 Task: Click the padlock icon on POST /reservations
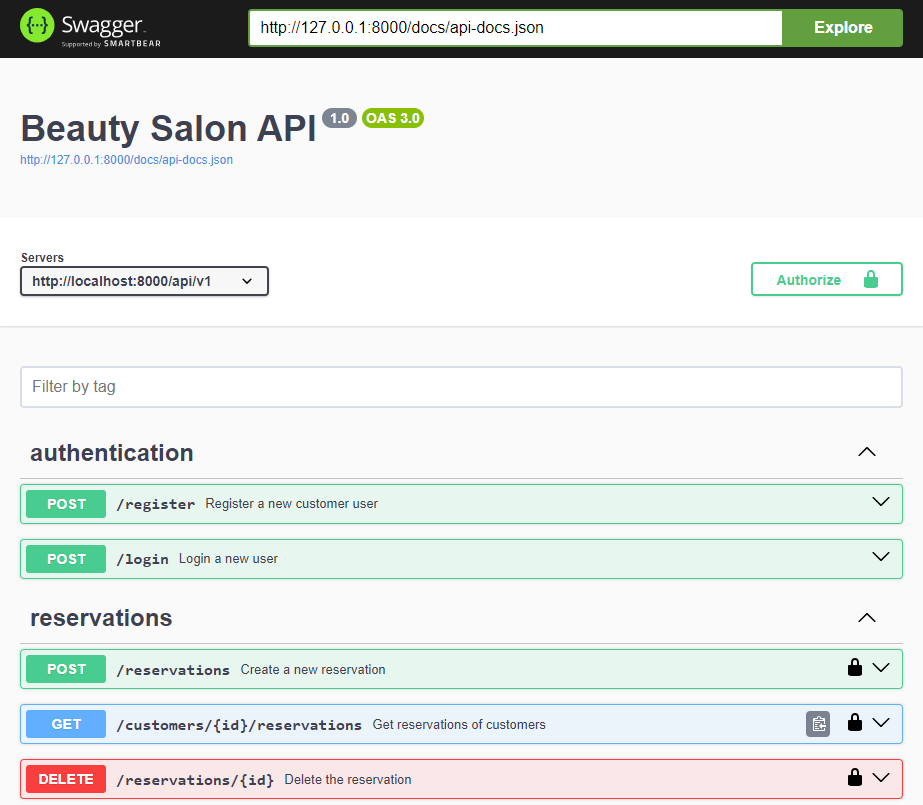(855, 667)
